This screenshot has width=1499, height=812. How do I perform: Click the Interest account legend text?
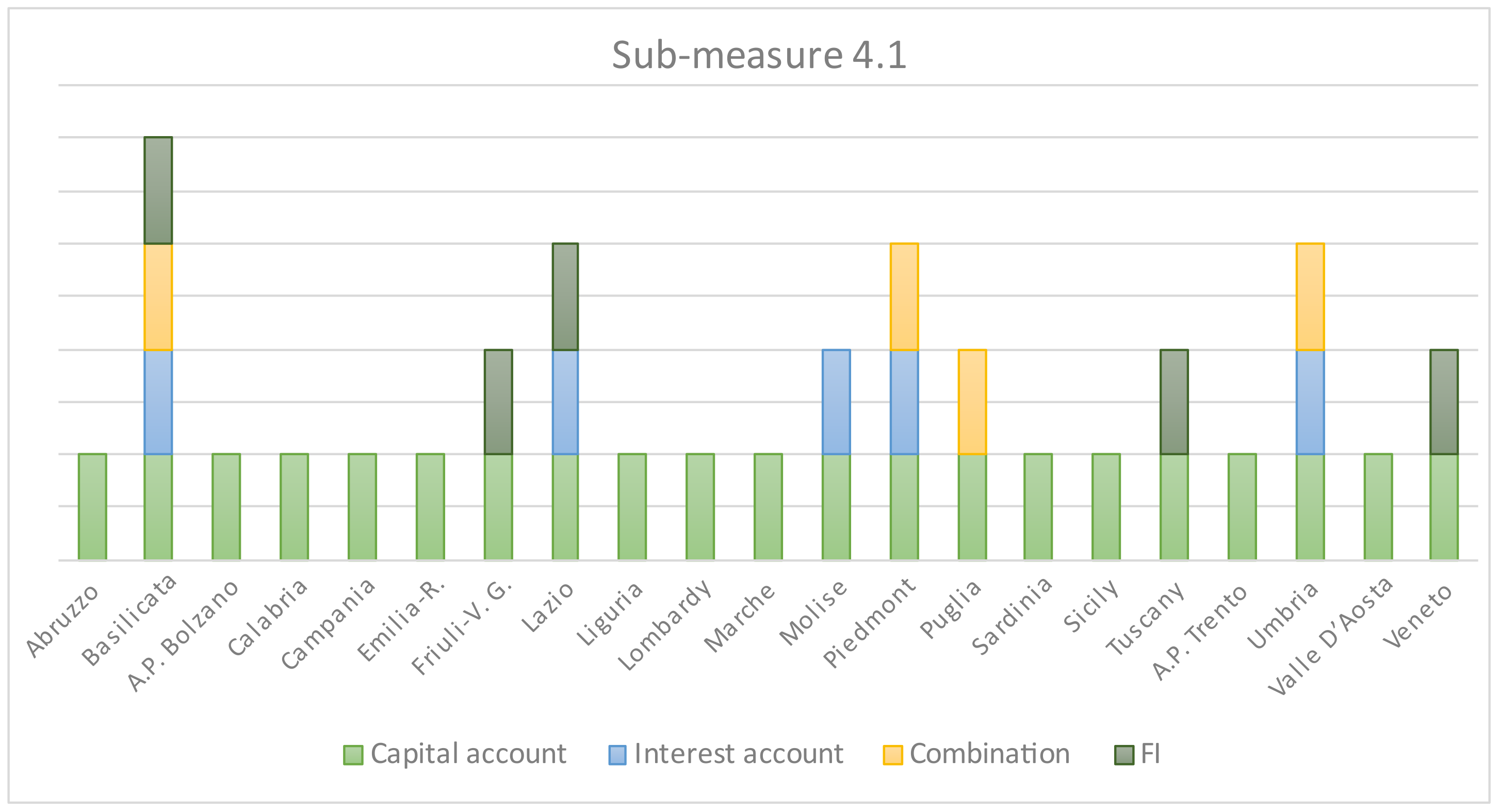pos(739,754)
